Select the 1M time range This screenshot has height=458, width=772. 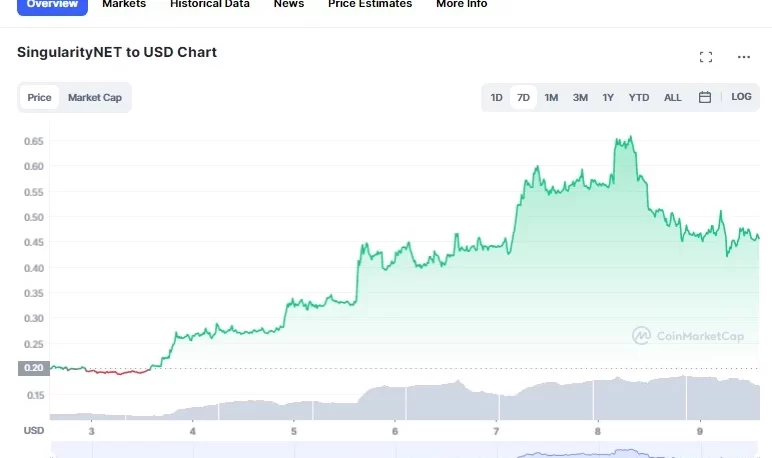(551, 98)
